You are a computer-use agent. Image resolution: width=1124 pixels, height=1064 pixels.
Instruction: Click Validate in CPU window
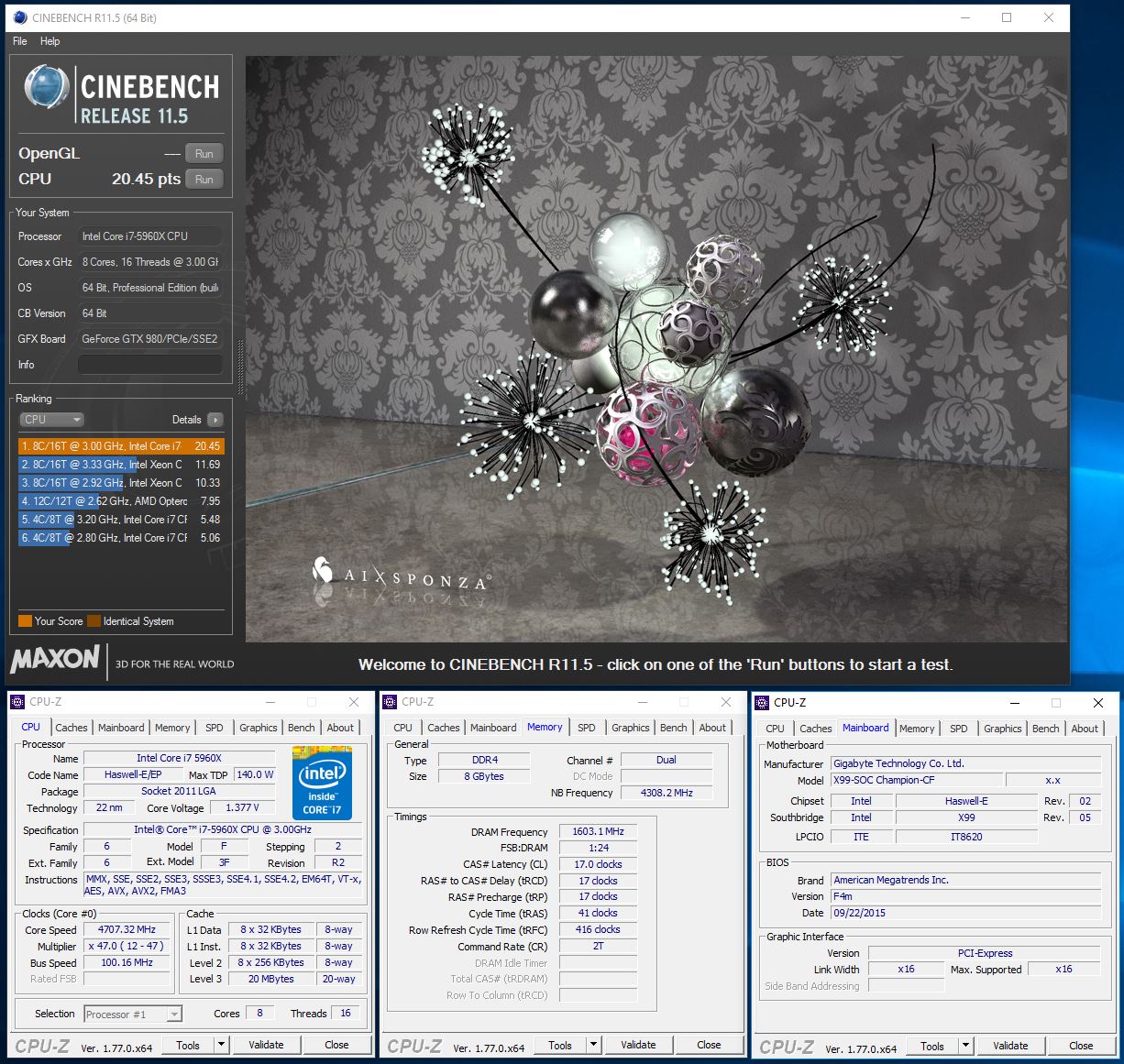(x=266, y=1045)
